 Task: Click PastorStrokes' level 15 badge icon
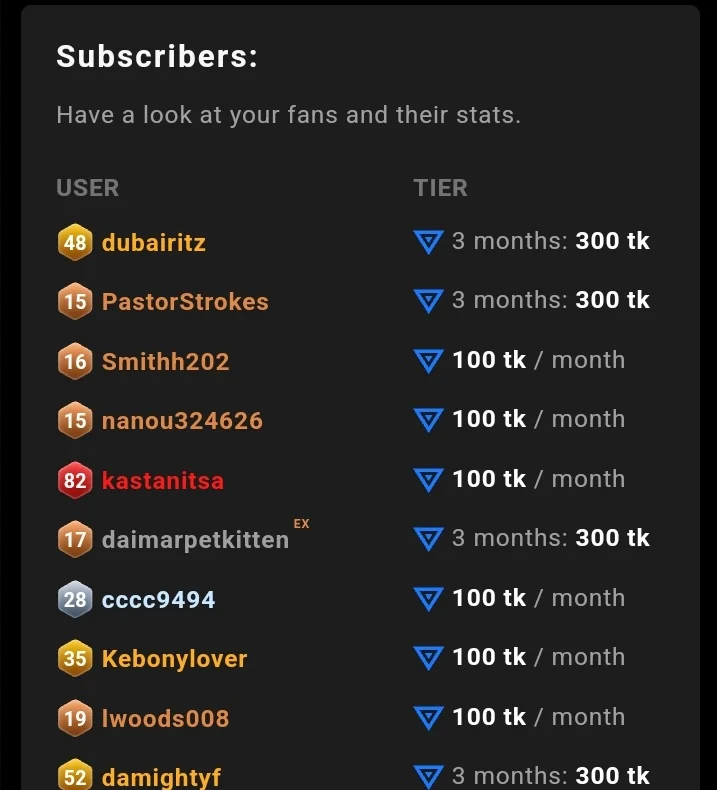point(75,302)
